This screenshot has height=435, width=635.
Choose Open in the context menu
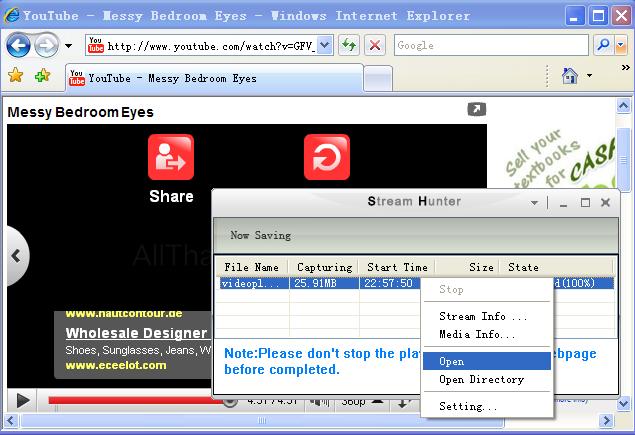(x=487, y=361)
